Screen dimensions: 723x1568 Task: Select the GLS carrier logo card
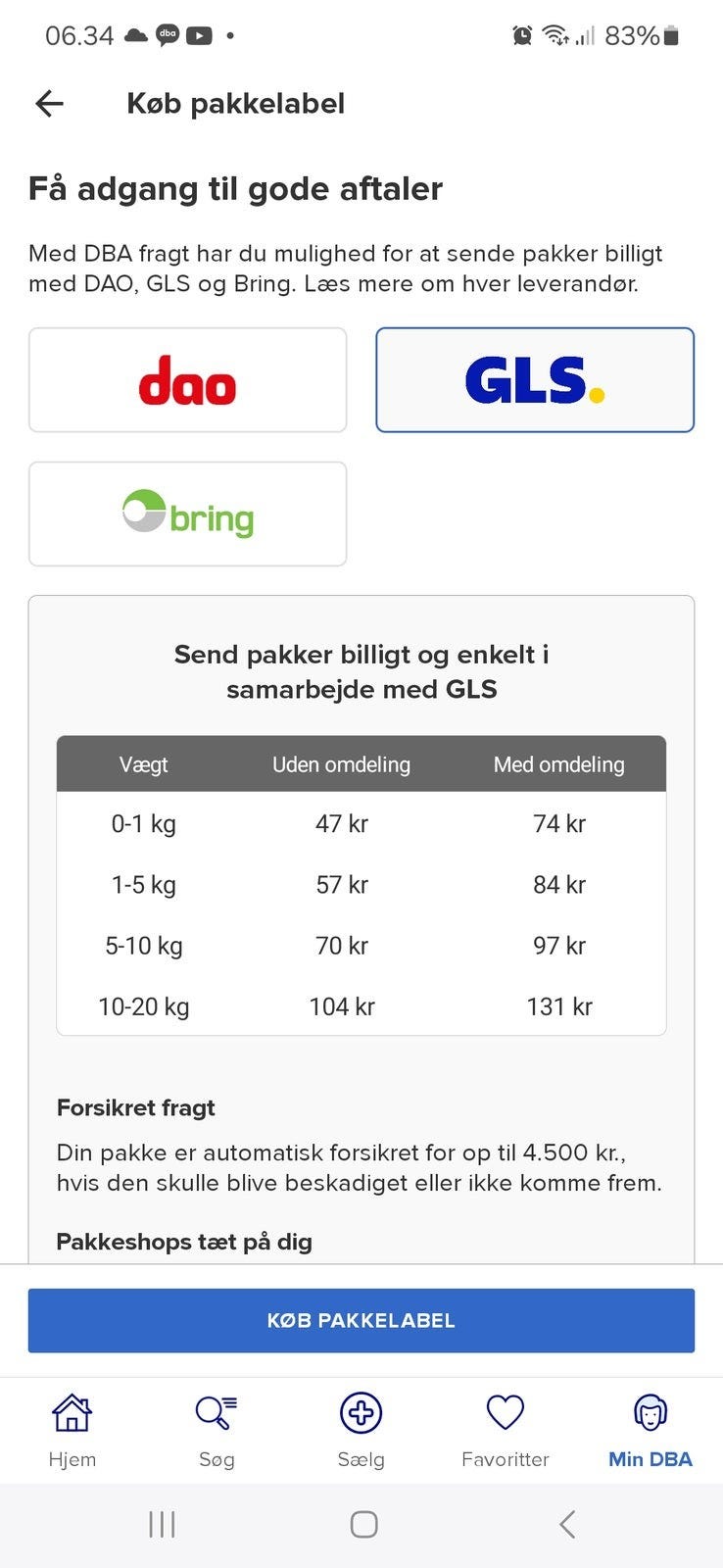(535, 380)
